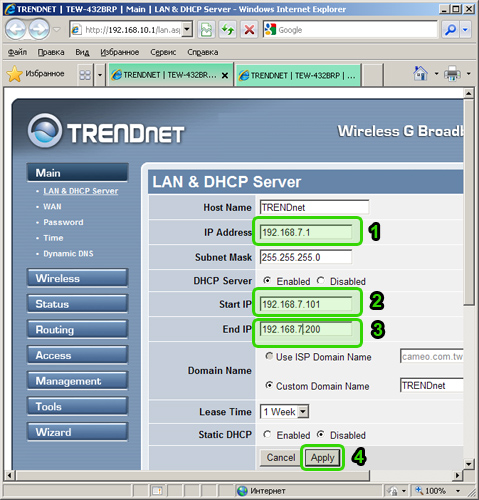Open the WAN settings link
Viewport: 479px width, 500px height.
52,207
